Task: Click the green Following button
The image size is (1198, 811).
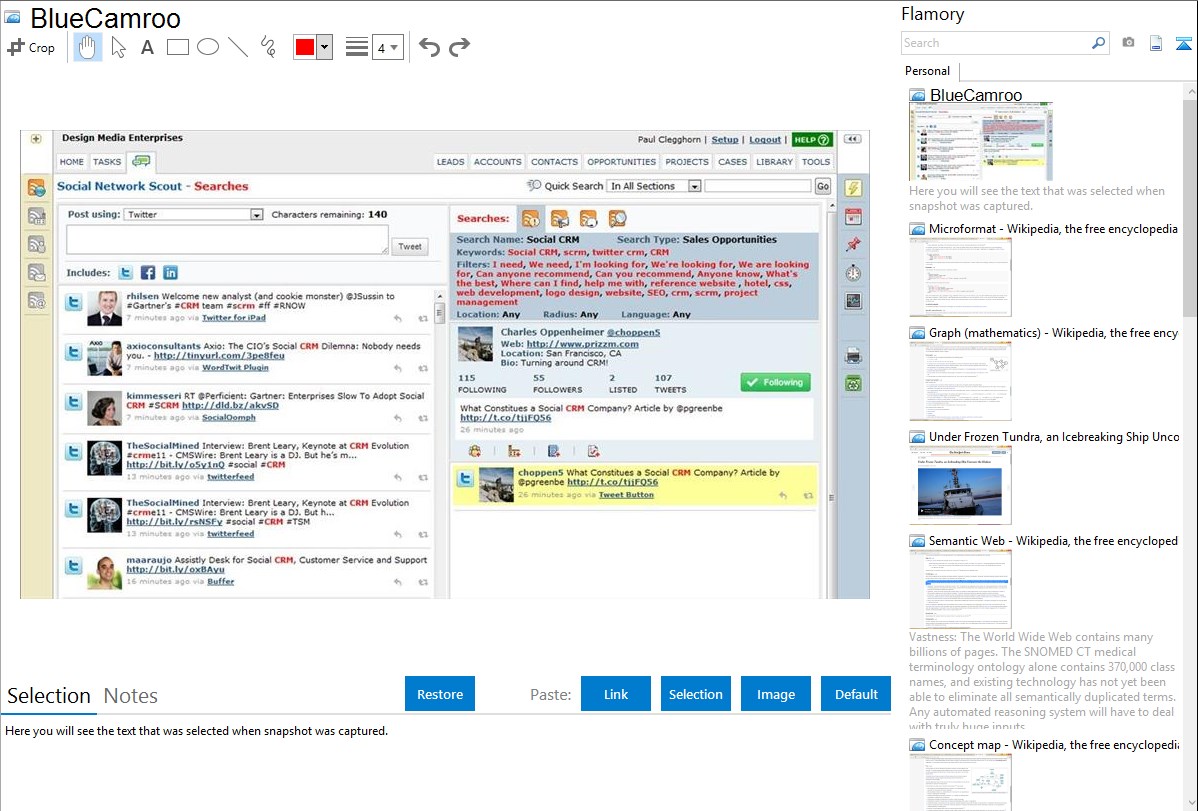Action: click(775, 382)
